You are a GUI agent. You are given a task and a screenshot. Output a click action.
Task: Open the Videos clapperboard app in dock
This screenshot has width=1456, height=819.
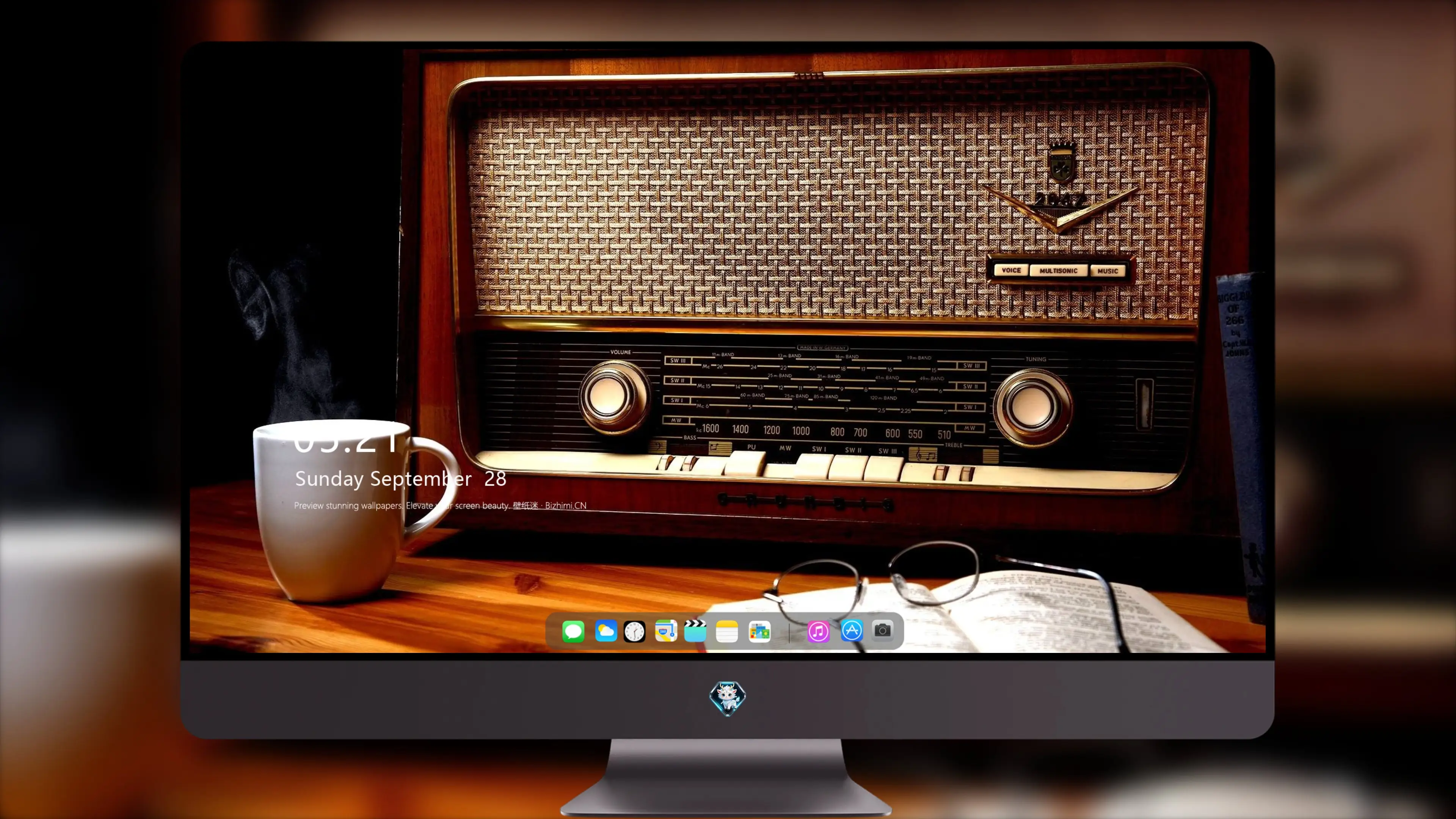(695, 631)
